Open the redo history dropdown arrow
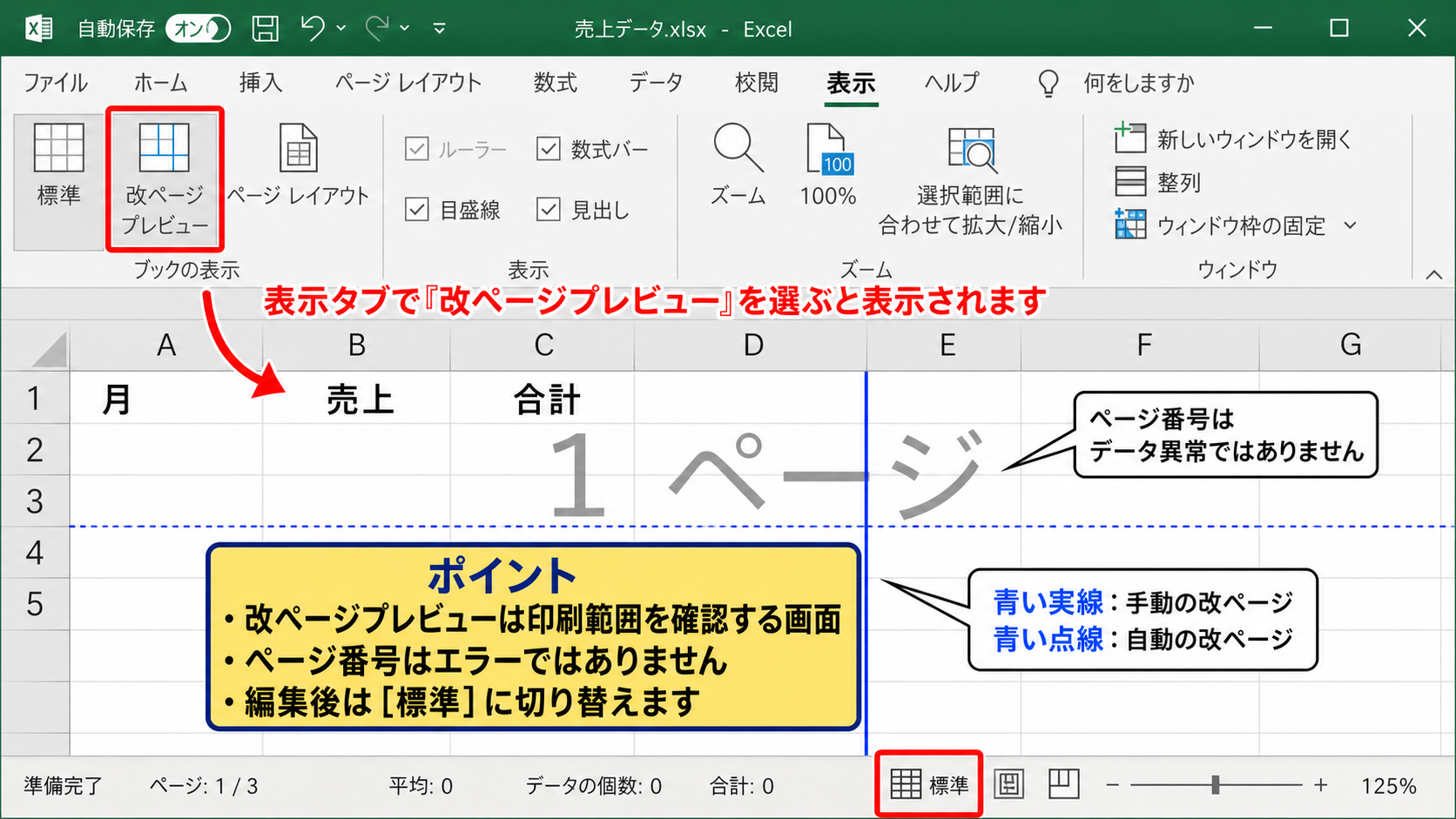Image resolution: width=1456 pixels, height=819 pixels. click(x=405, y=29)
